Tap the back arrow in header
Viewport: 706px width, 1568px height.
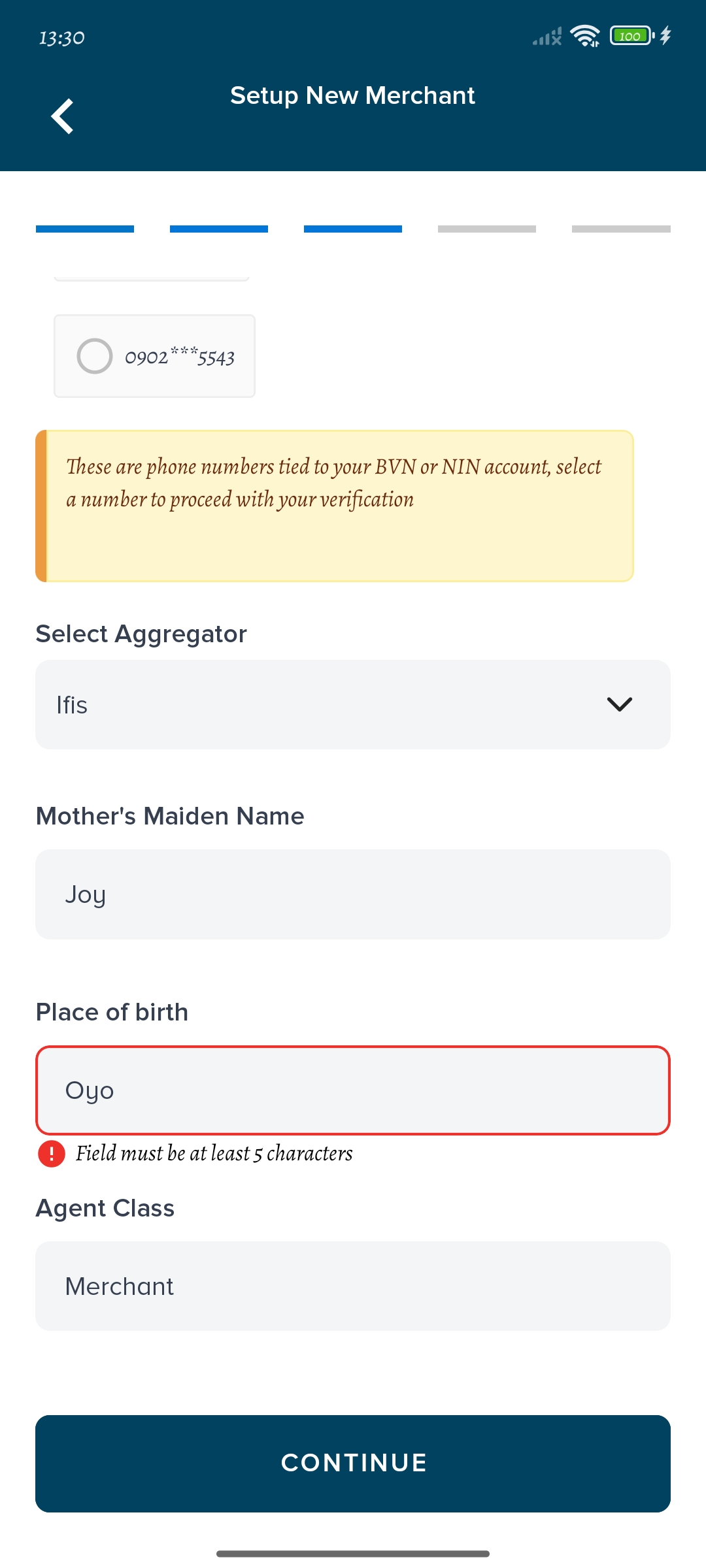coord(63,116)
